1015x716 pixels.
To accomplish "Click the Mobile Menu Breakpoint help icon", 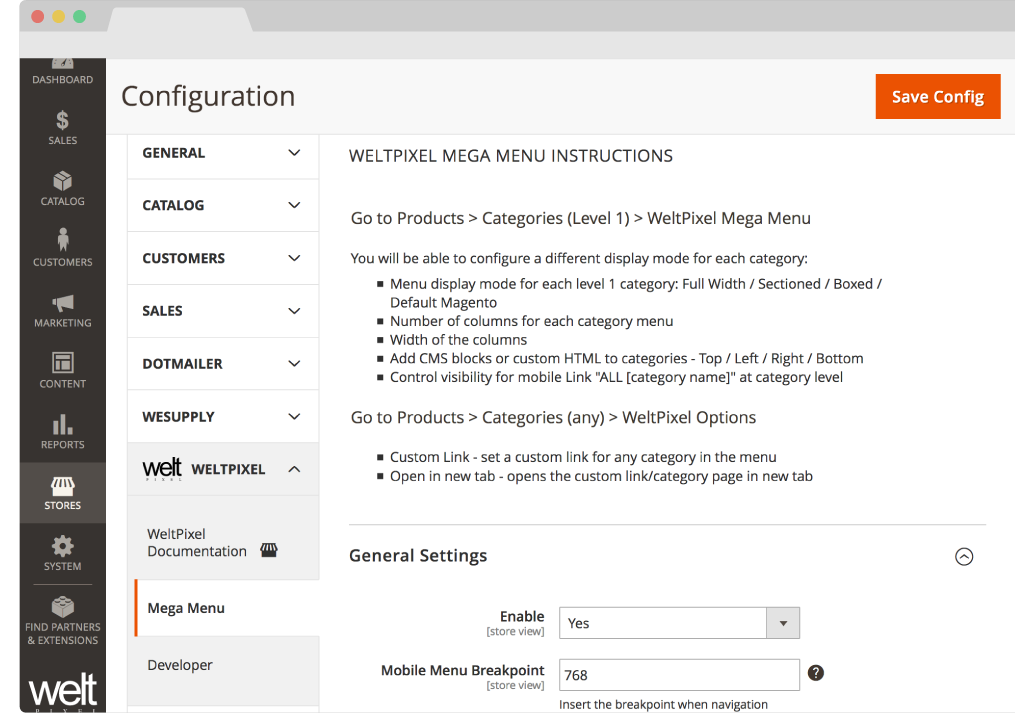I will tap(815, 673).
